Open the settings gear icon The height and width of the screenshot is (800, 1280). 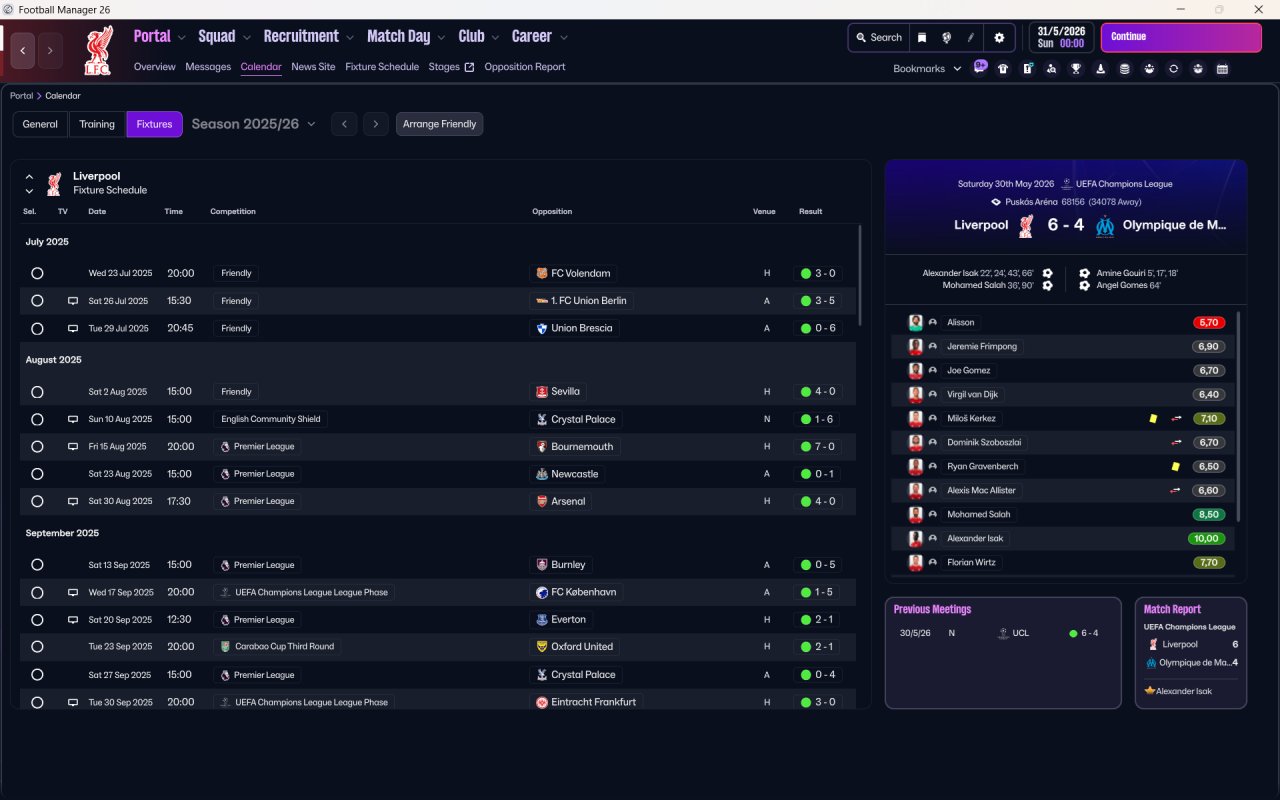tap(998, 37)
